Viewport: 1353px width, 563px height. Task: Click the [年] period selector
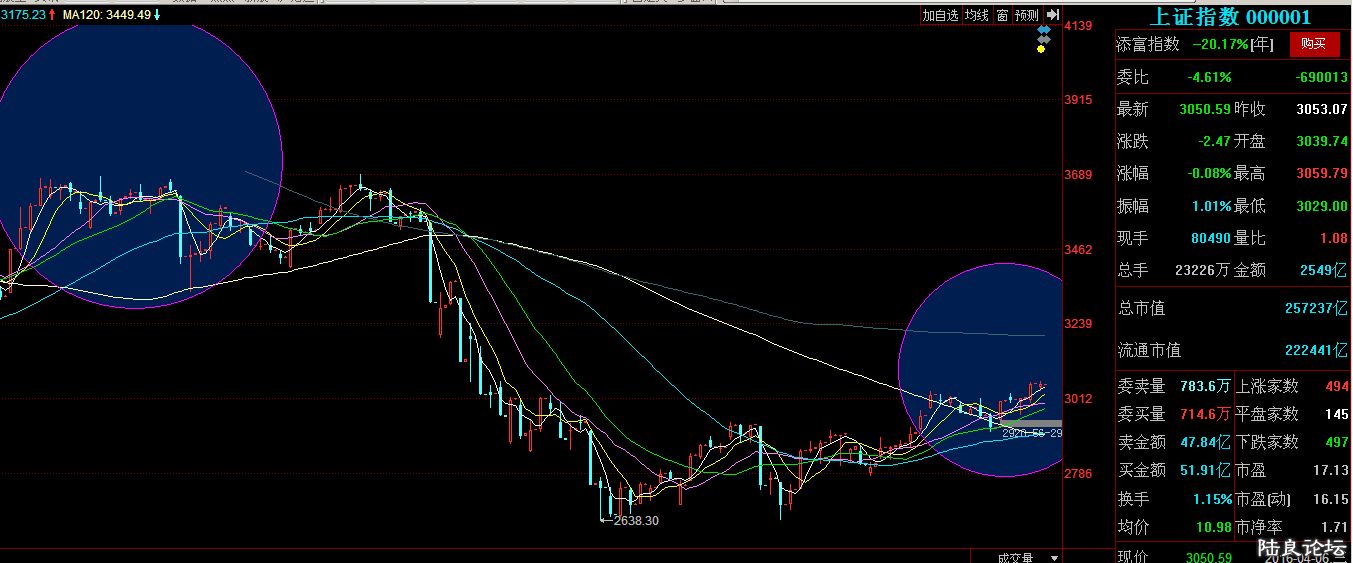coord(1263,45)
